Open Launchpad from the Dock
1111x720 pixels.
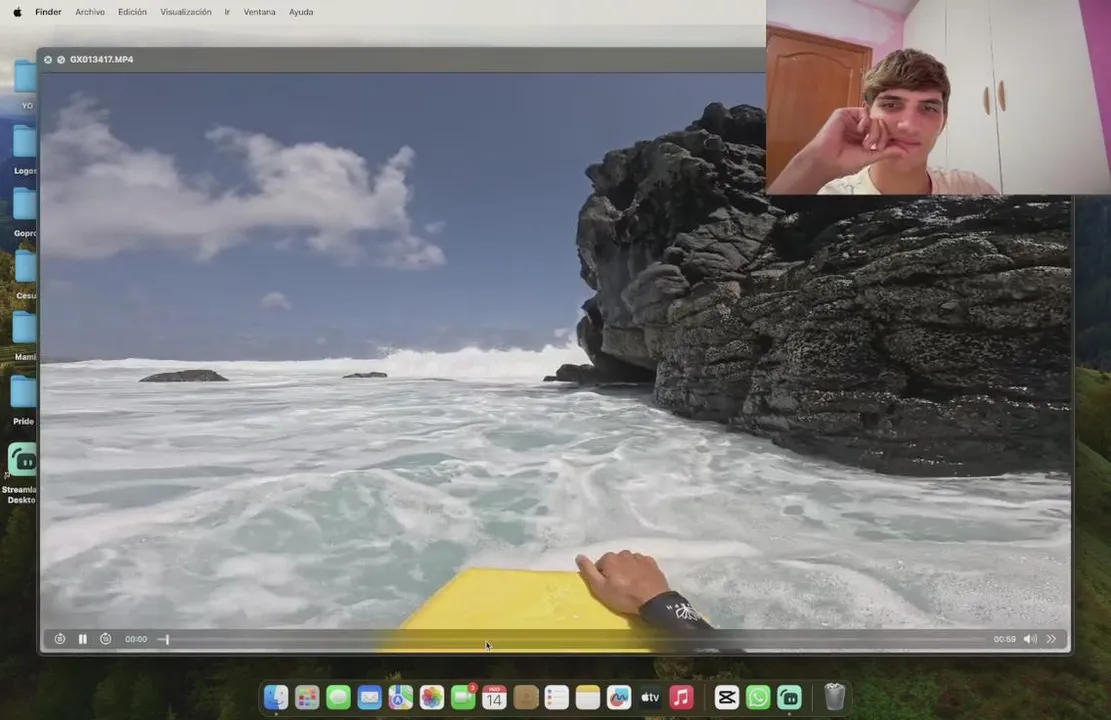click(307, 698)
